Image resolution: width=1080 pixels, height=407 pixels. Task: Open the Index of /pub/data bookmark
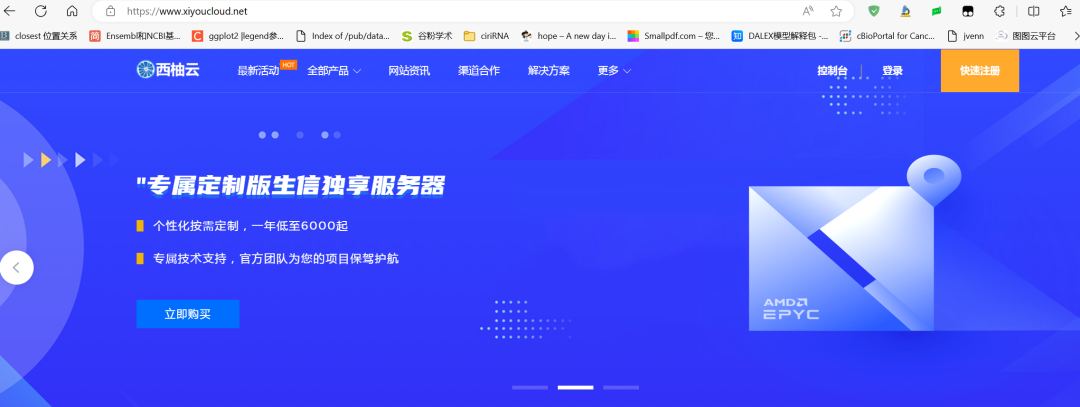coord(342,36)
